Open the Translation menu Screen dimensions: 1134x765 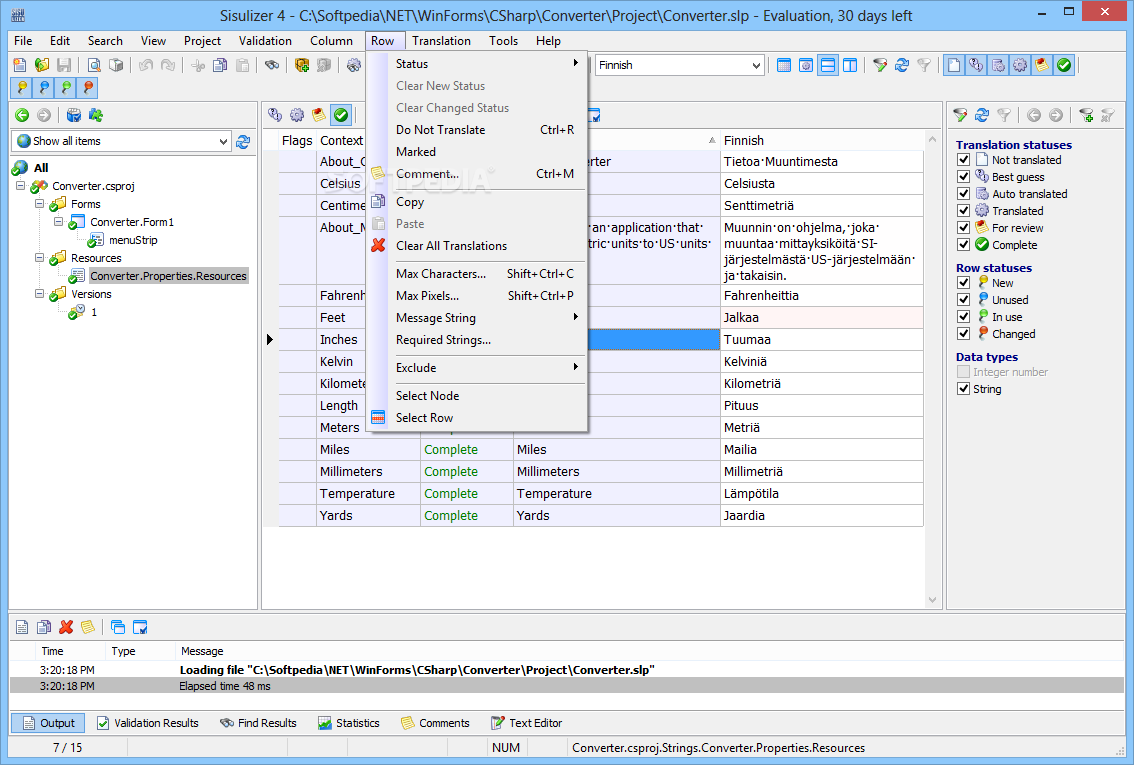tap(441, 41)
